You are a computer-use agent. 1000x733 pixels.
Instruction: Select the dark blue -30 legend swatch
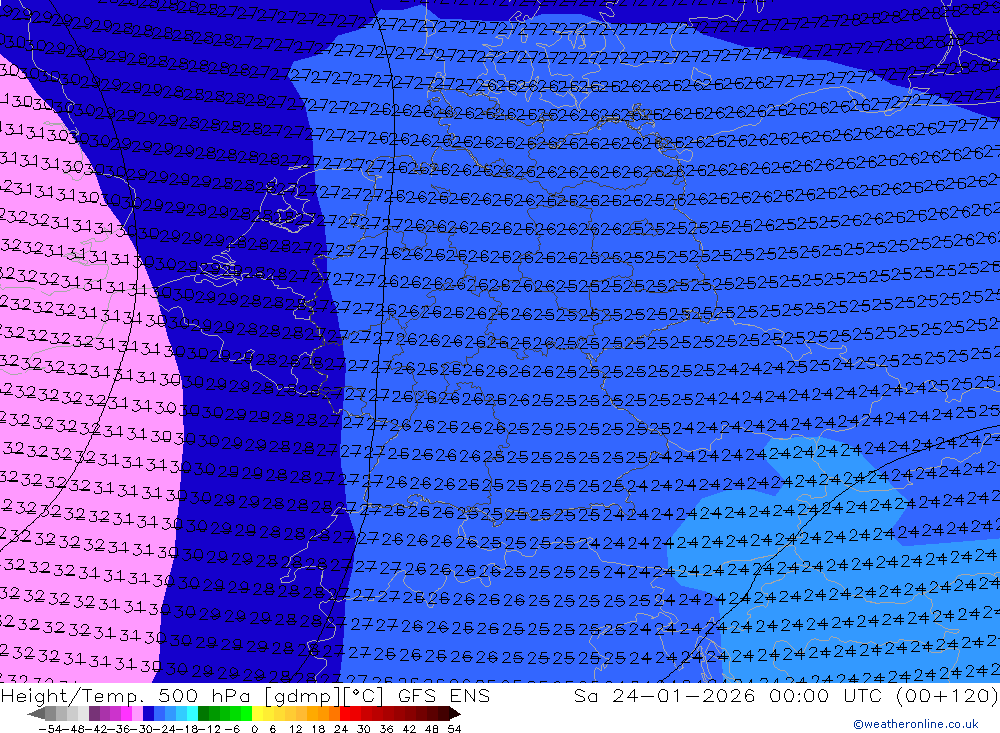[148, 713]
